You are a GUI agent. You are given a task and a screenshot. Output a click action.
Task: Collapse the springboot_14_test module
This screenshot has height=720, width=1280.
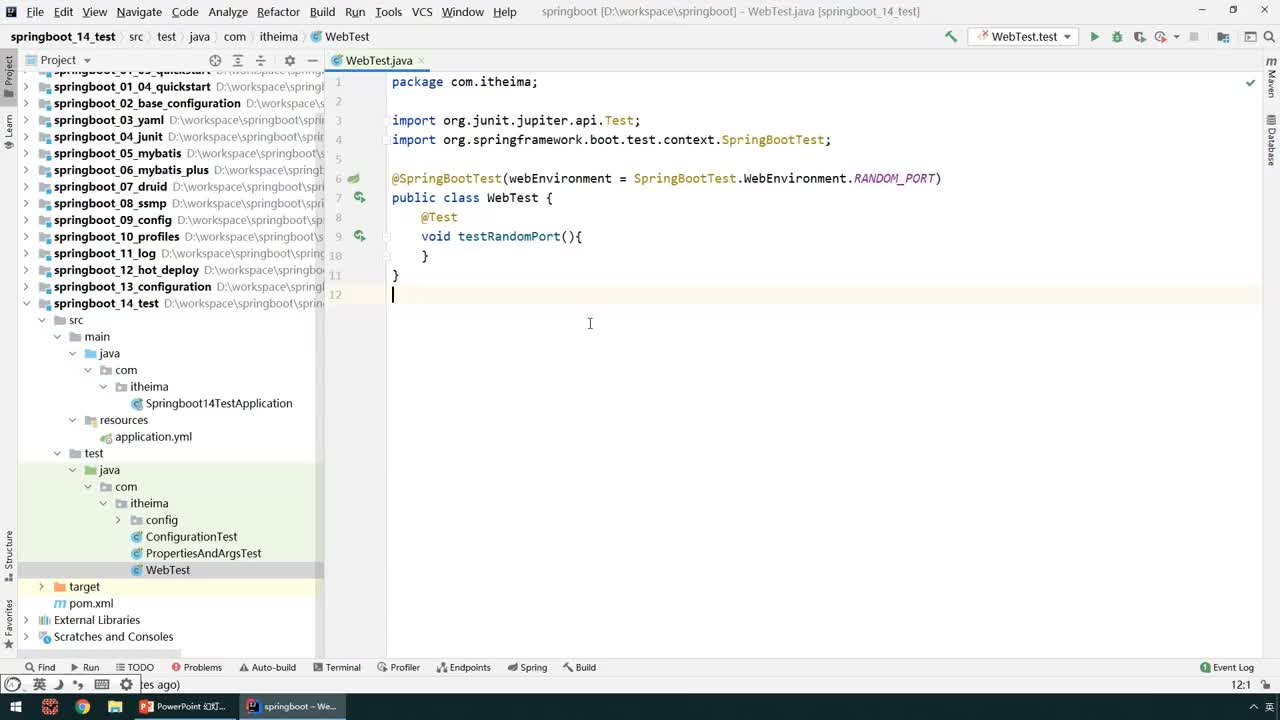pyautogui.click(x=26, y=303)
